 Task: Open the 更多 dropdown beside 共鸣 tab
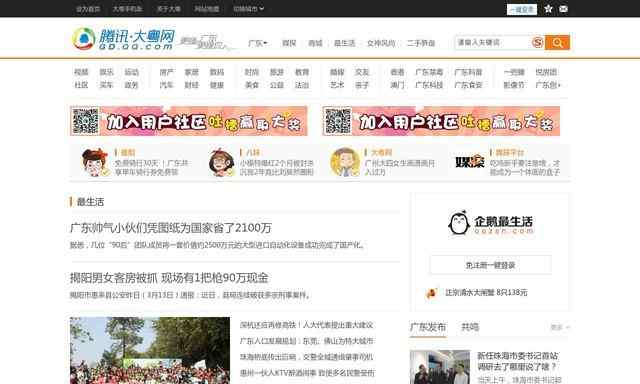click(x=560, y=327)
